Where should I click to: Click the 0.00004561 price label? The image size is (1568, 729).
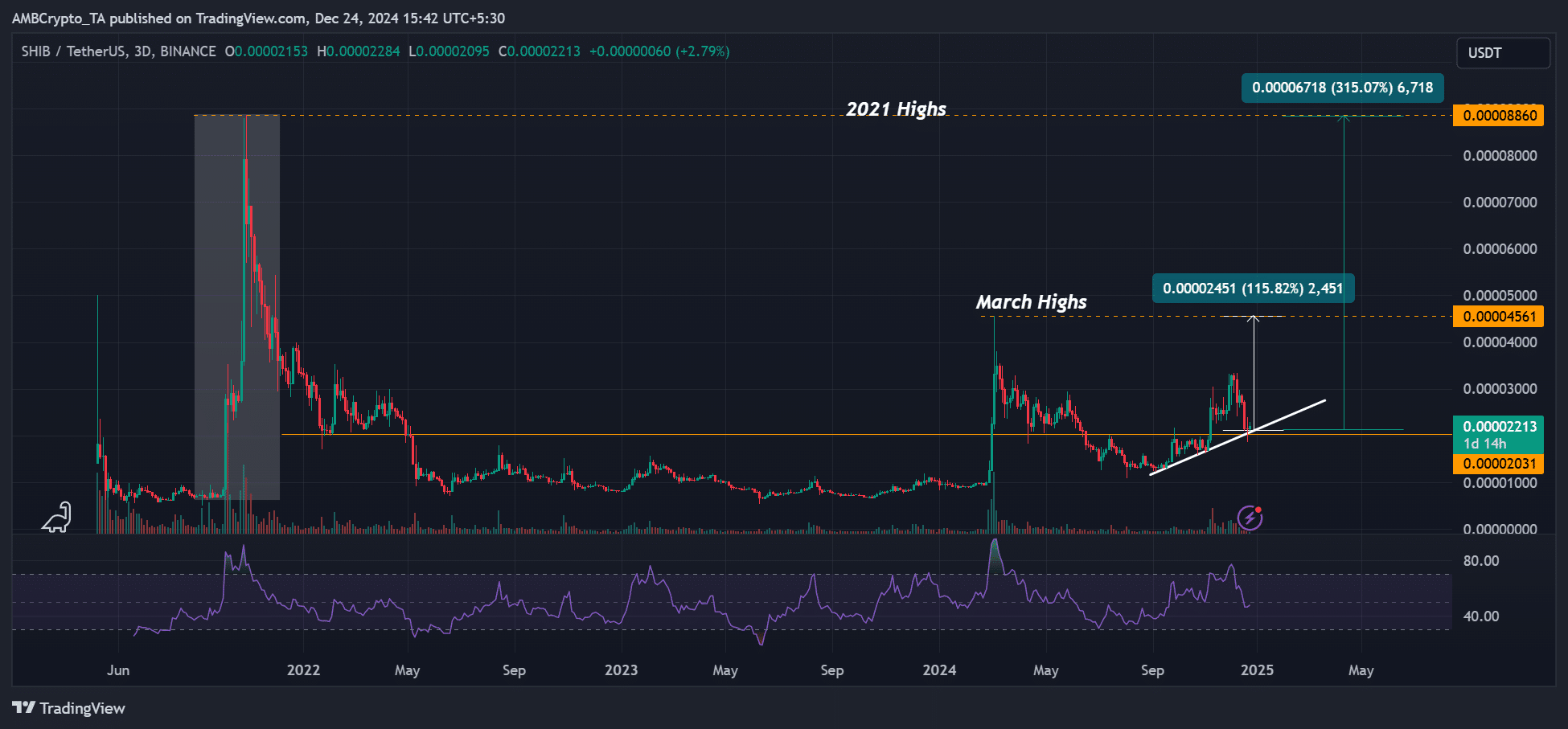[1498, 317]
